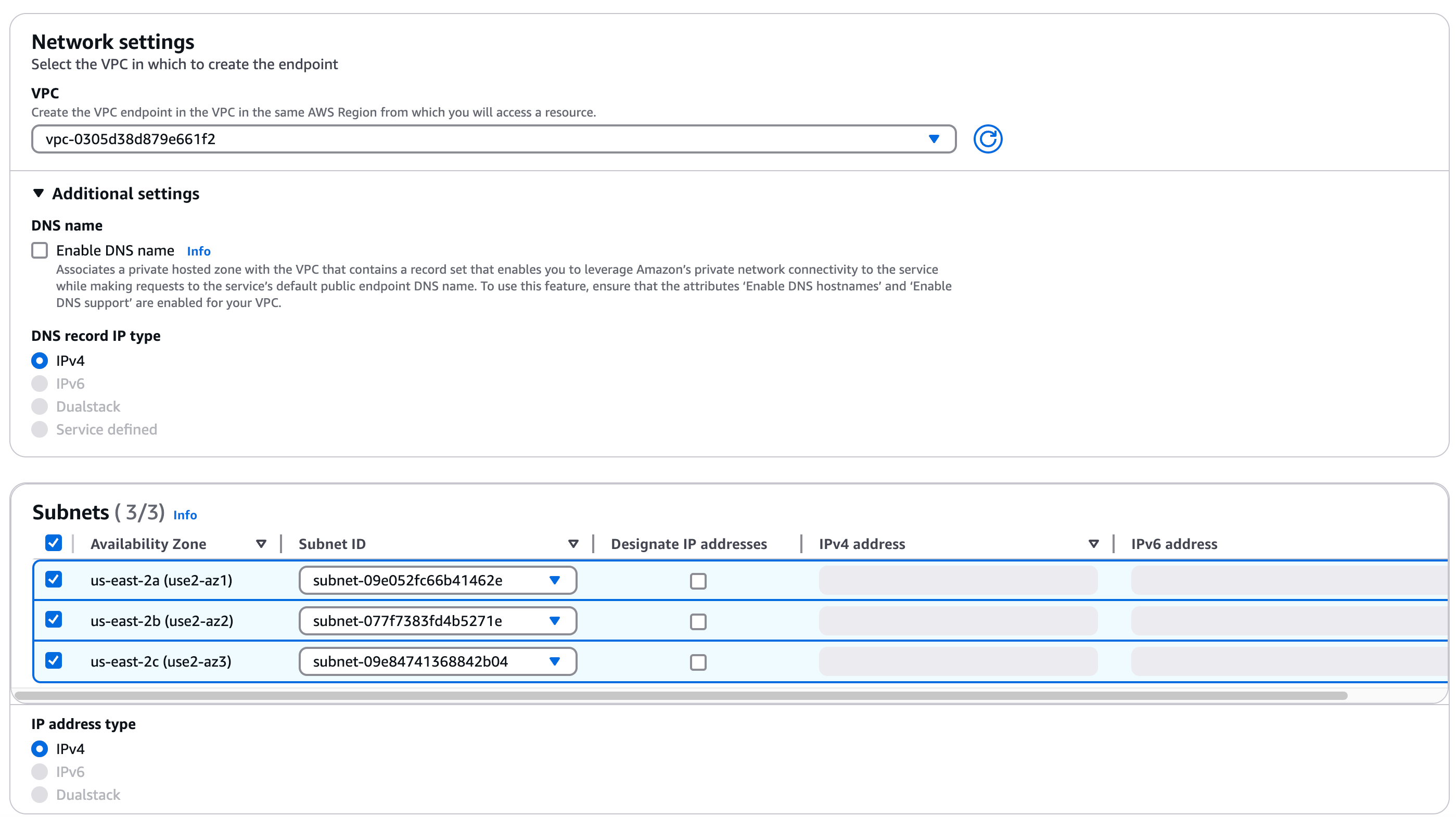The width and height of the screenshot is (1456, 817).
Task: Sort the IPv4 address column
Action: (1093, 543)
